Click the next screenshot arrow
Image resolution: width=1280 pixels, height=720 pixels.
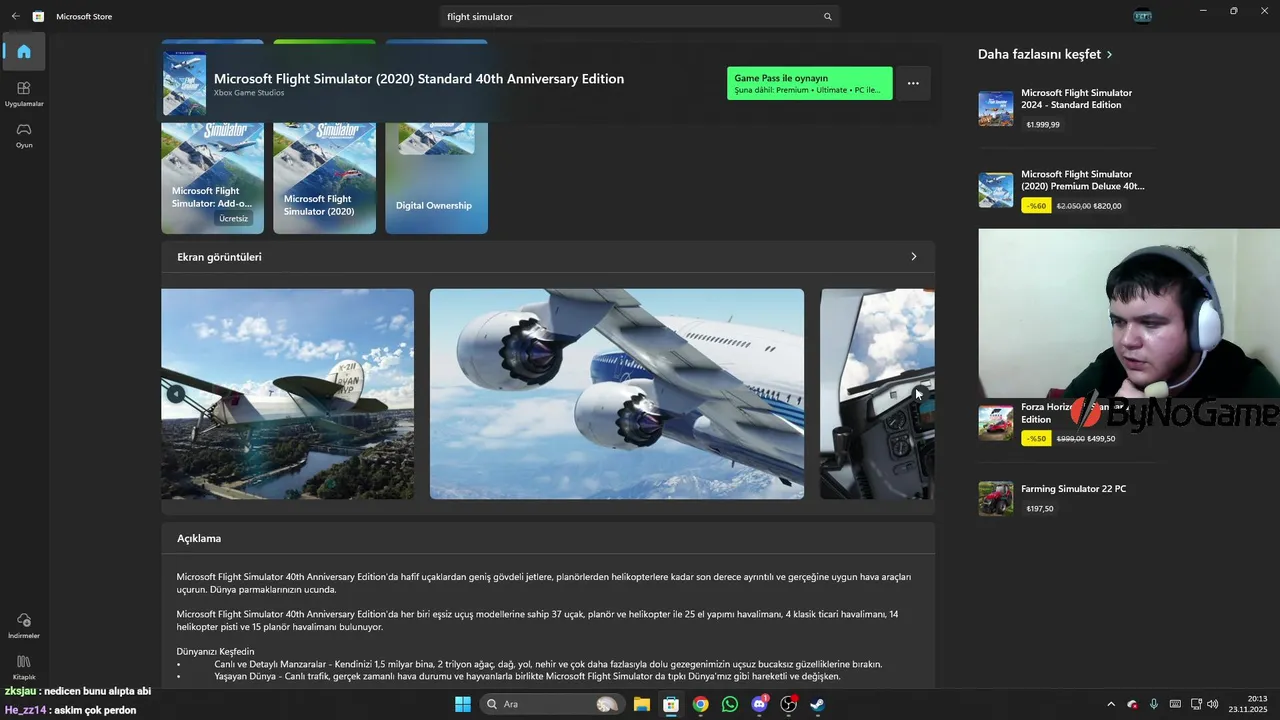922,394
